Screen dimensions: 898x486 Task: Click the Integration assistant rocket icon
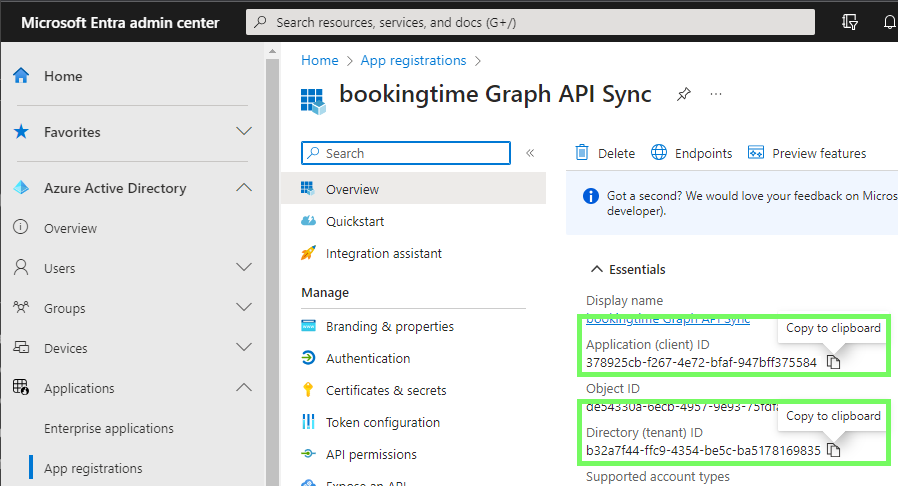[x=308, y=253]
